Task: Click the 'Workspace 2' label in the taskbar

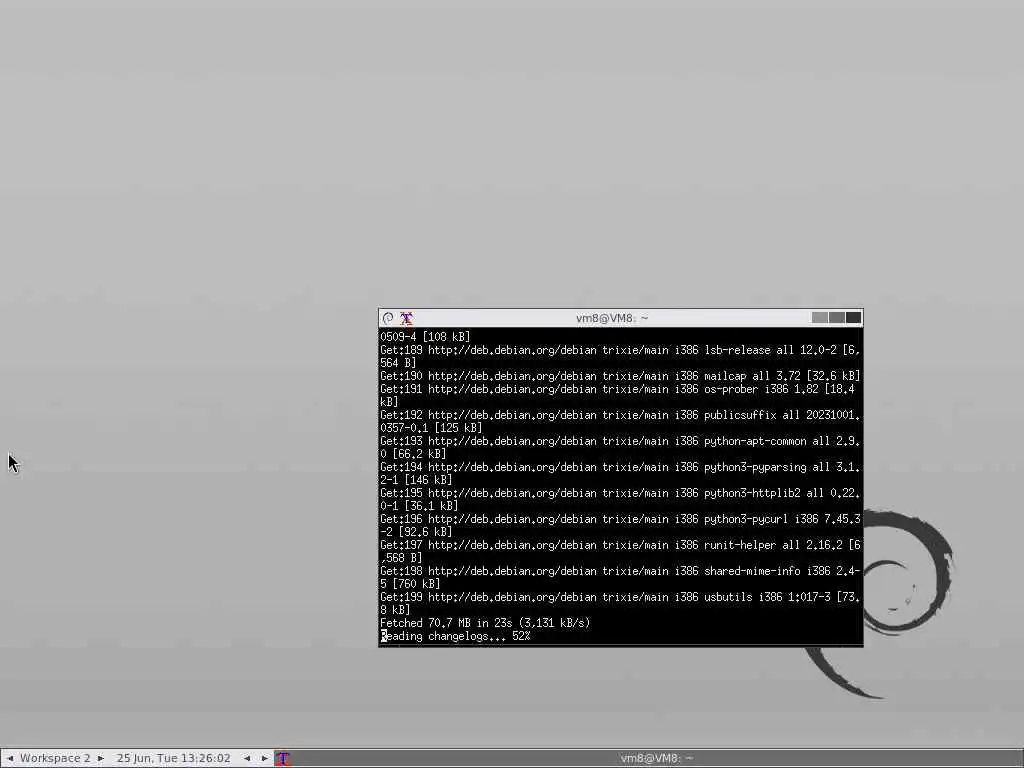Action: coord(56,758)
